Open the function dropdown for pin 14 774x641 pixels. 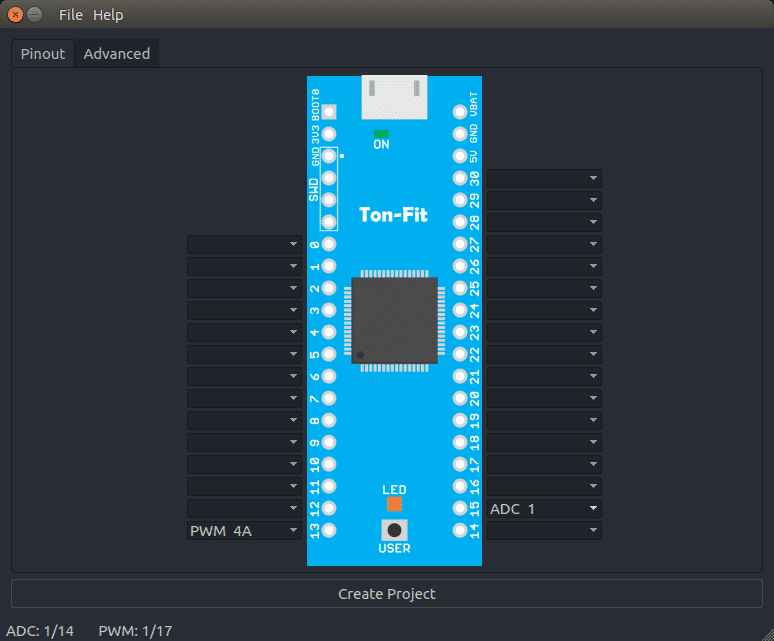coord(544,531)
